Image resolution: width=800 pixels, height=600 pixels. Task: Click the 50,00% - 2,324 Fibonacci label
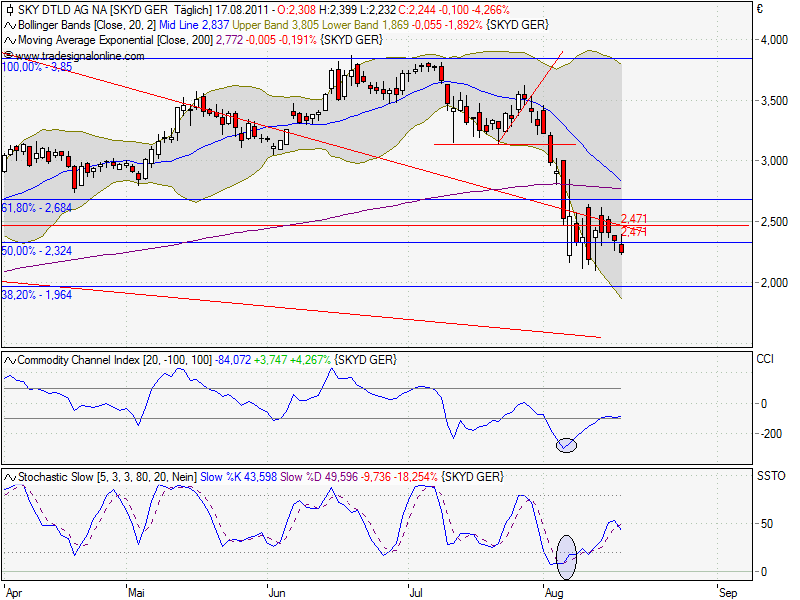point(37,251)
